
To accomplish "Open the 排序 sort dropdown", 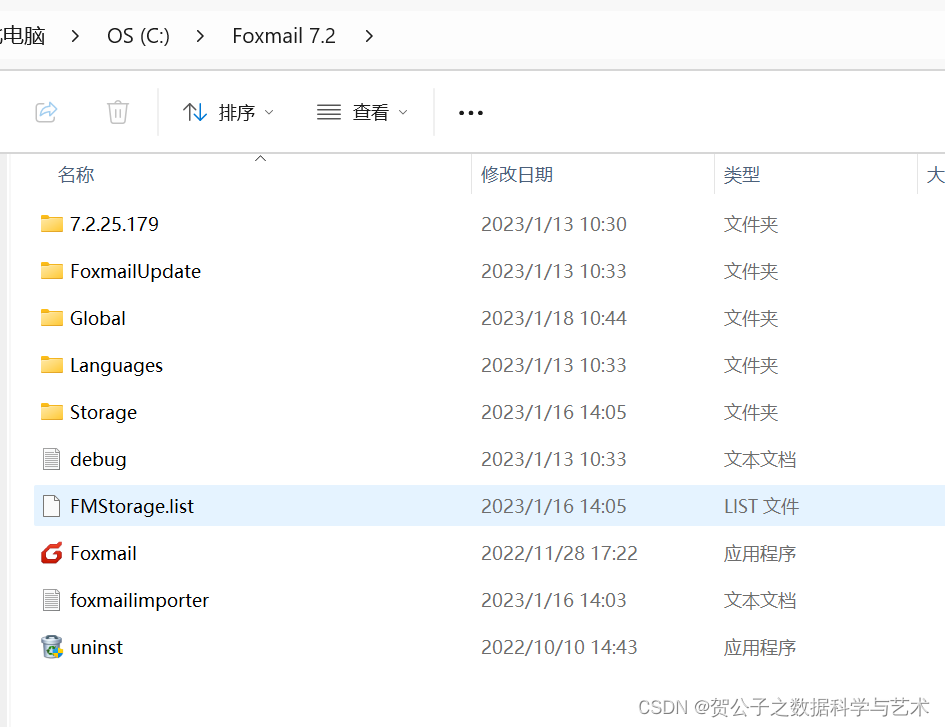I will coord(228,112).
